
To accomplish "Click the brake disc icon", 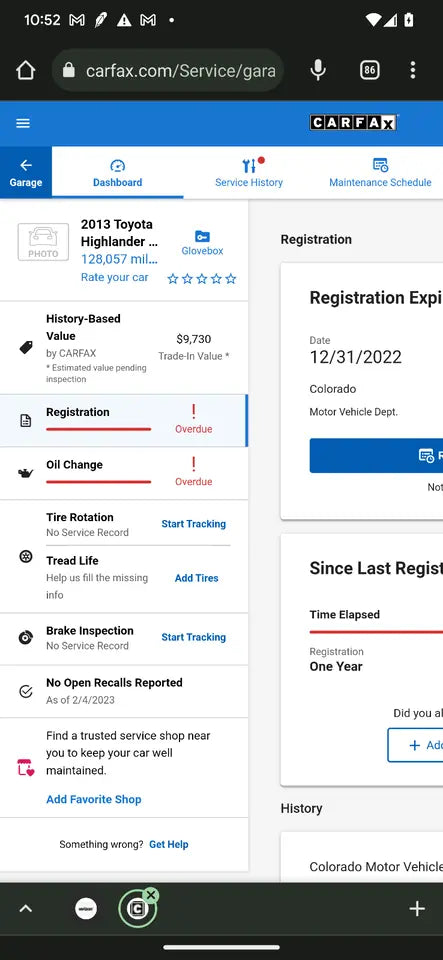I will [26, 639].
